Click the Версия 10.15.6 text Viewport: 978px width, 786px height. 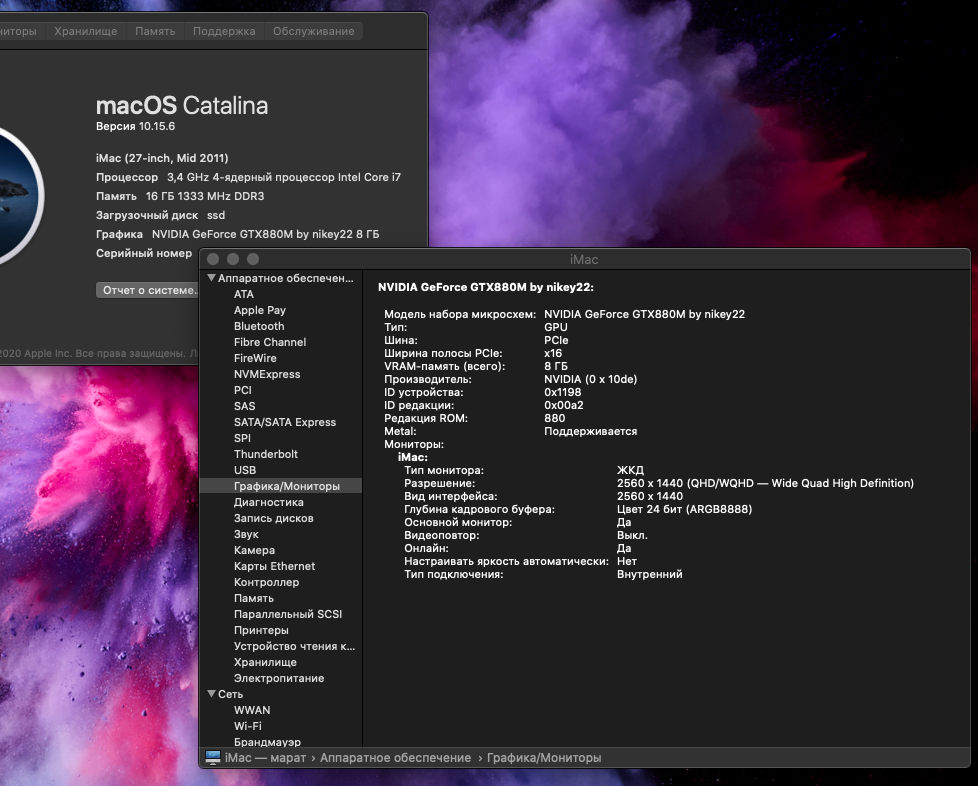click(135, 126)
